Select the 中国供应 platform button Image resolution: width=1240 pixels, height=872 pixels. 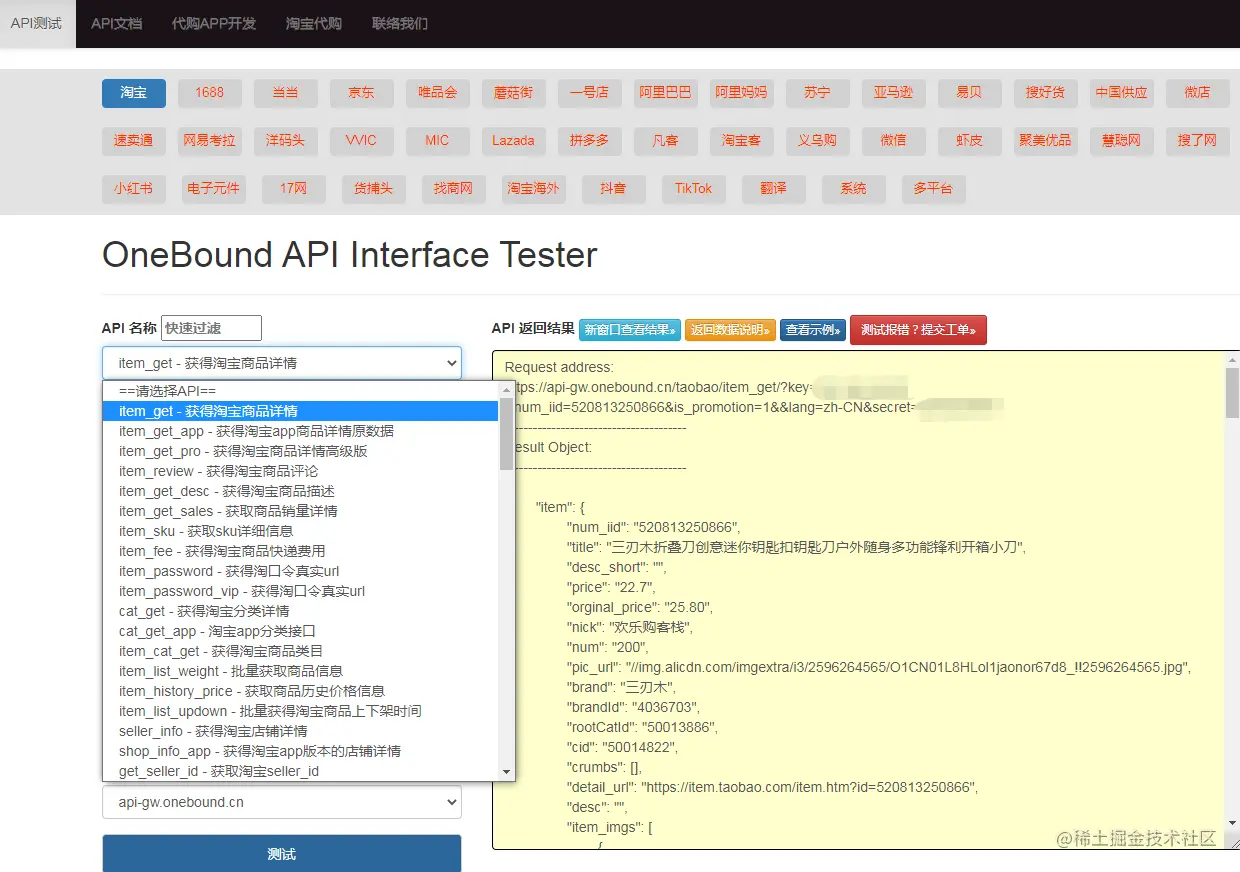[1122, 93]
